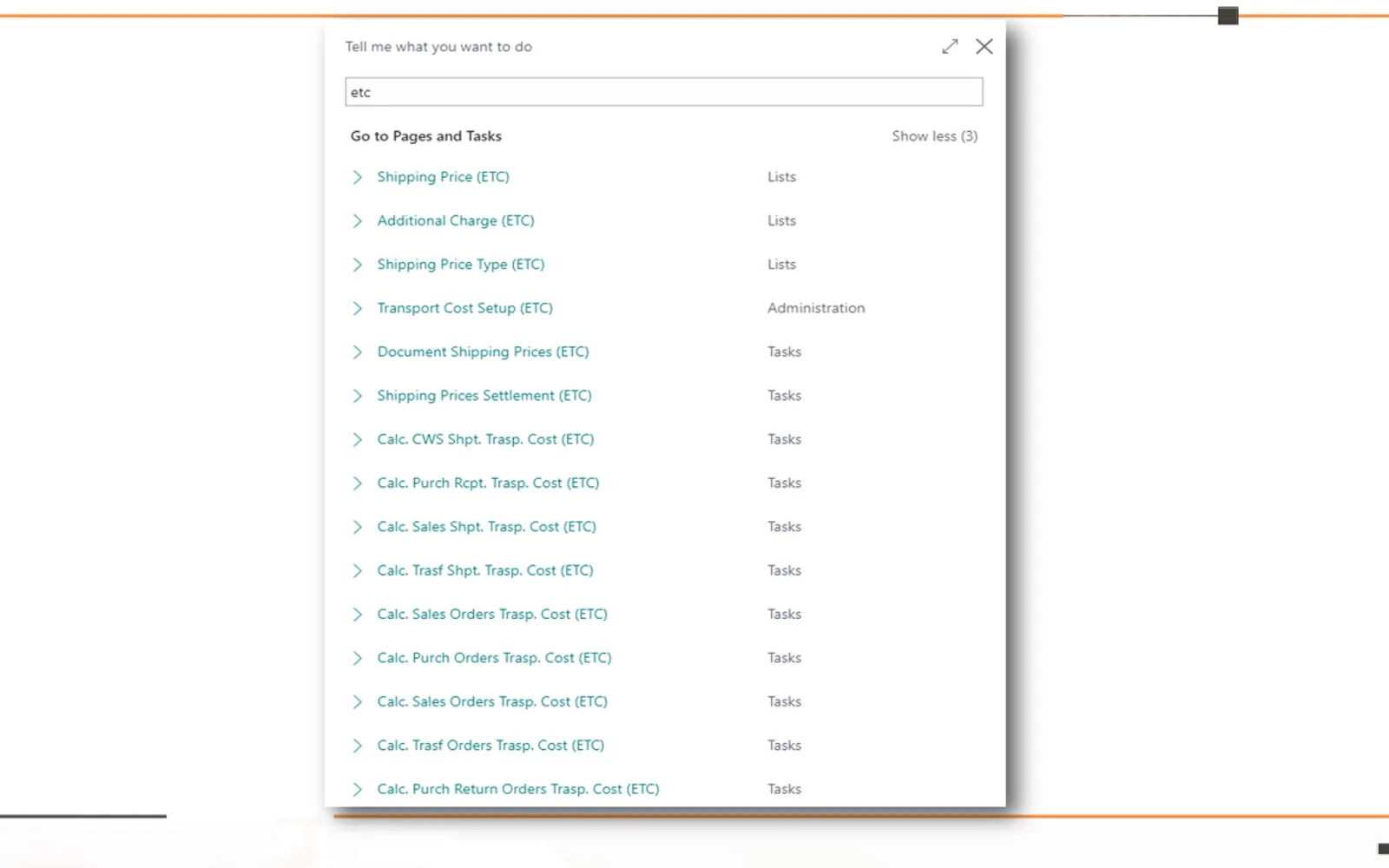1389x868 pixels.
Task: Click 'Tasks' label in Document Shipping Prices row
Action: pyautogui.click(x=784, y=352)
